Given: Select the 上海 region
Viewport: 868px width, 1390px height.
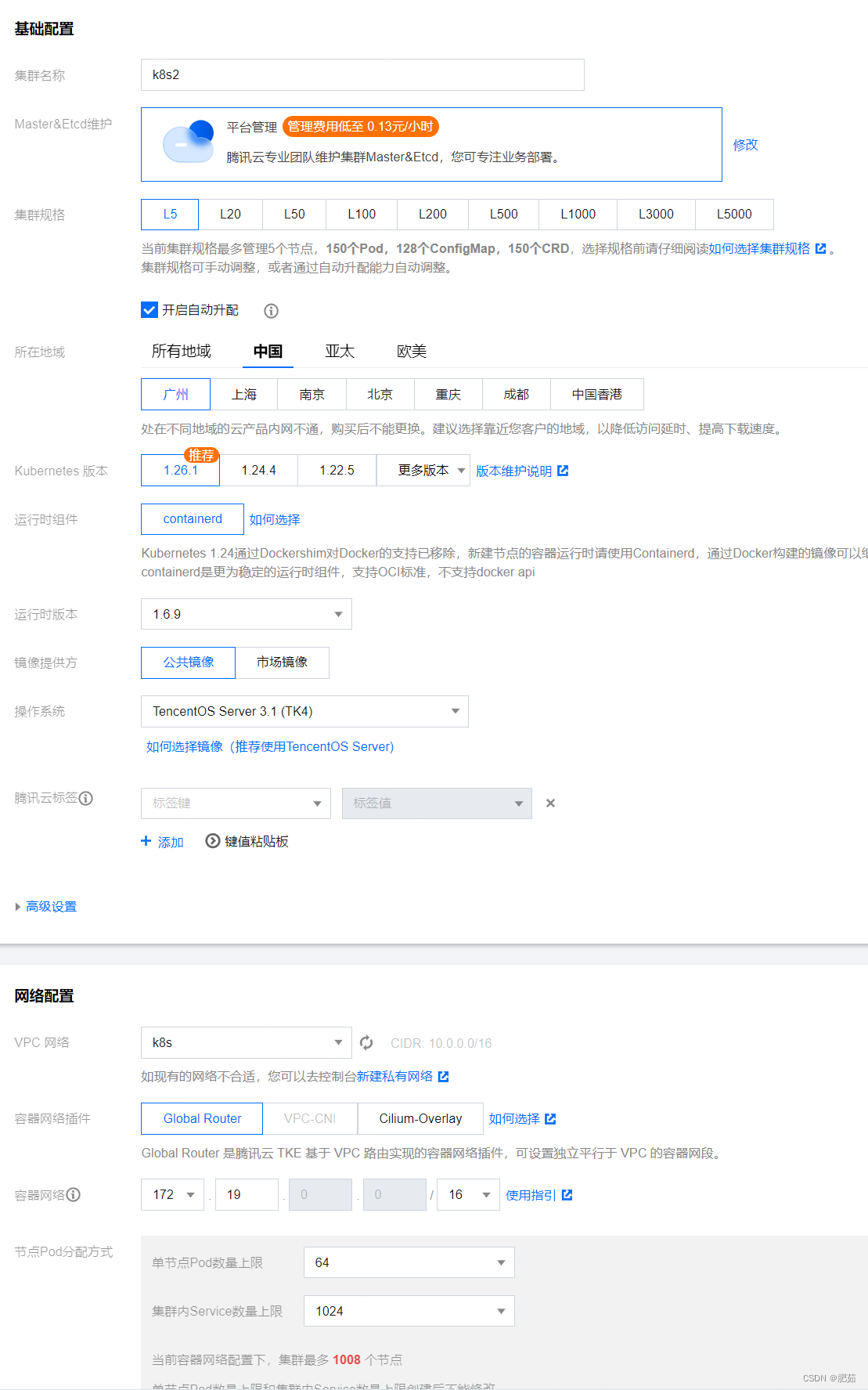Looking at the screenshot, I should click(244, 395).
